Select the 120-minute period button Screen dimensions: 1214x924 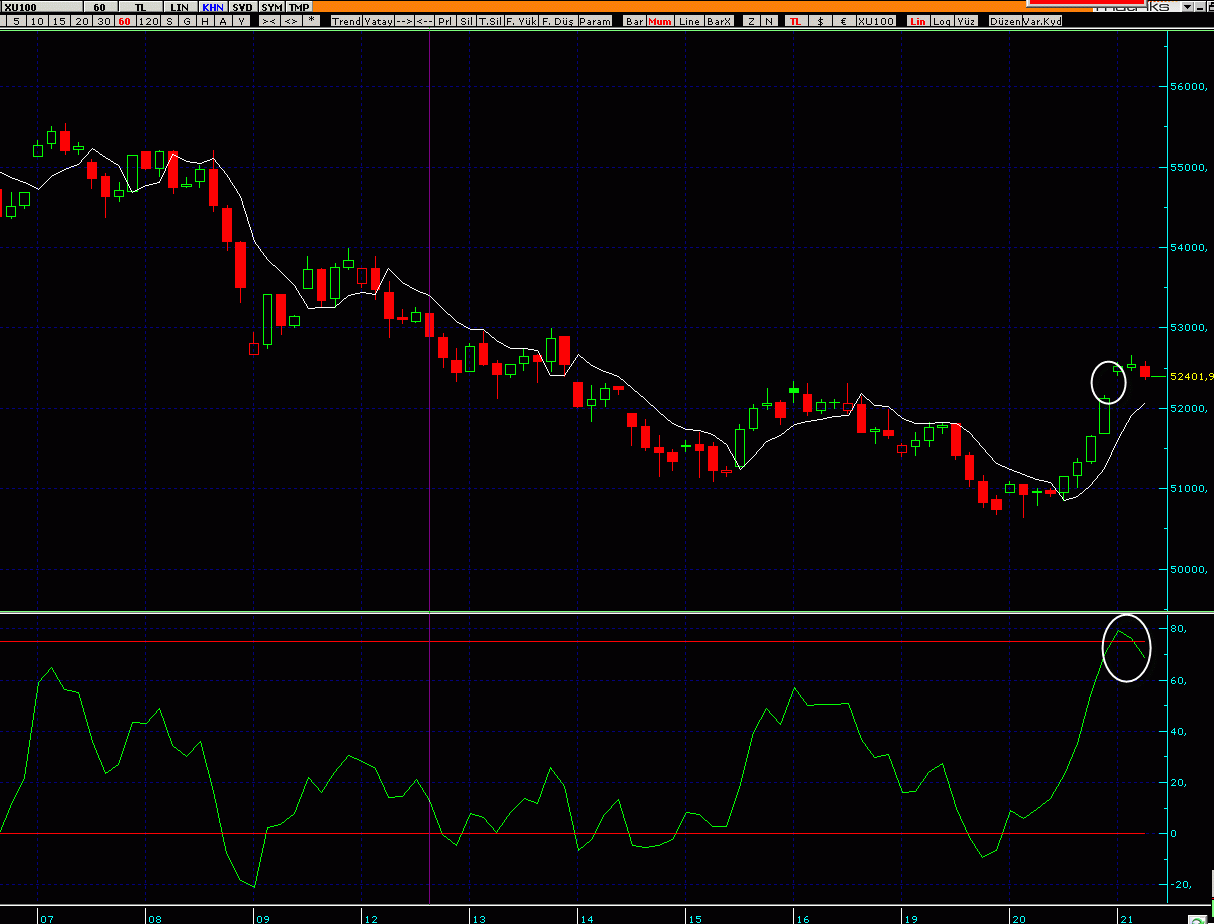coord(148,21)
